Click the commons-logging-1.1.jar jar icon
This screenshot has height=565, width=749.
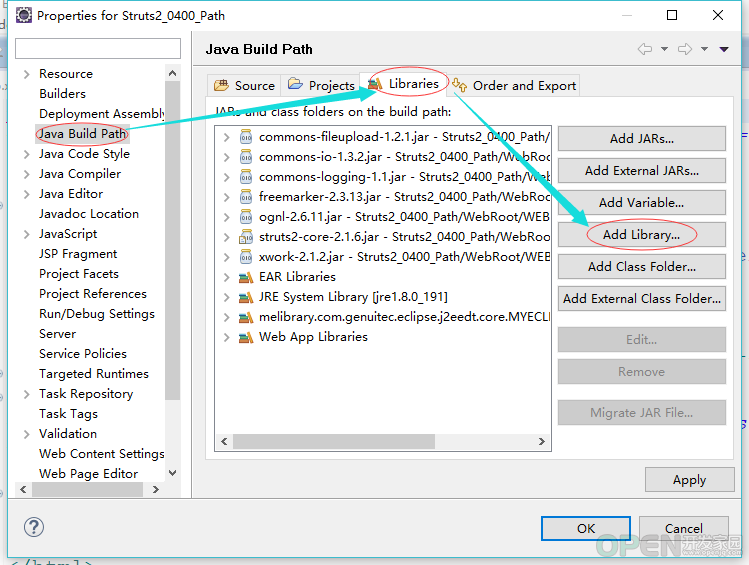(x=246, y=177)
